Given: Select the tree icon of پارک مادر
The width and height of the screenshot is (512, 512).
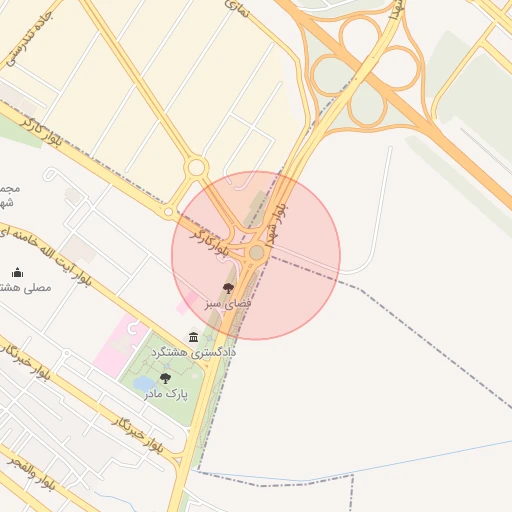Looking at the screenshot, I should [165, 379].
